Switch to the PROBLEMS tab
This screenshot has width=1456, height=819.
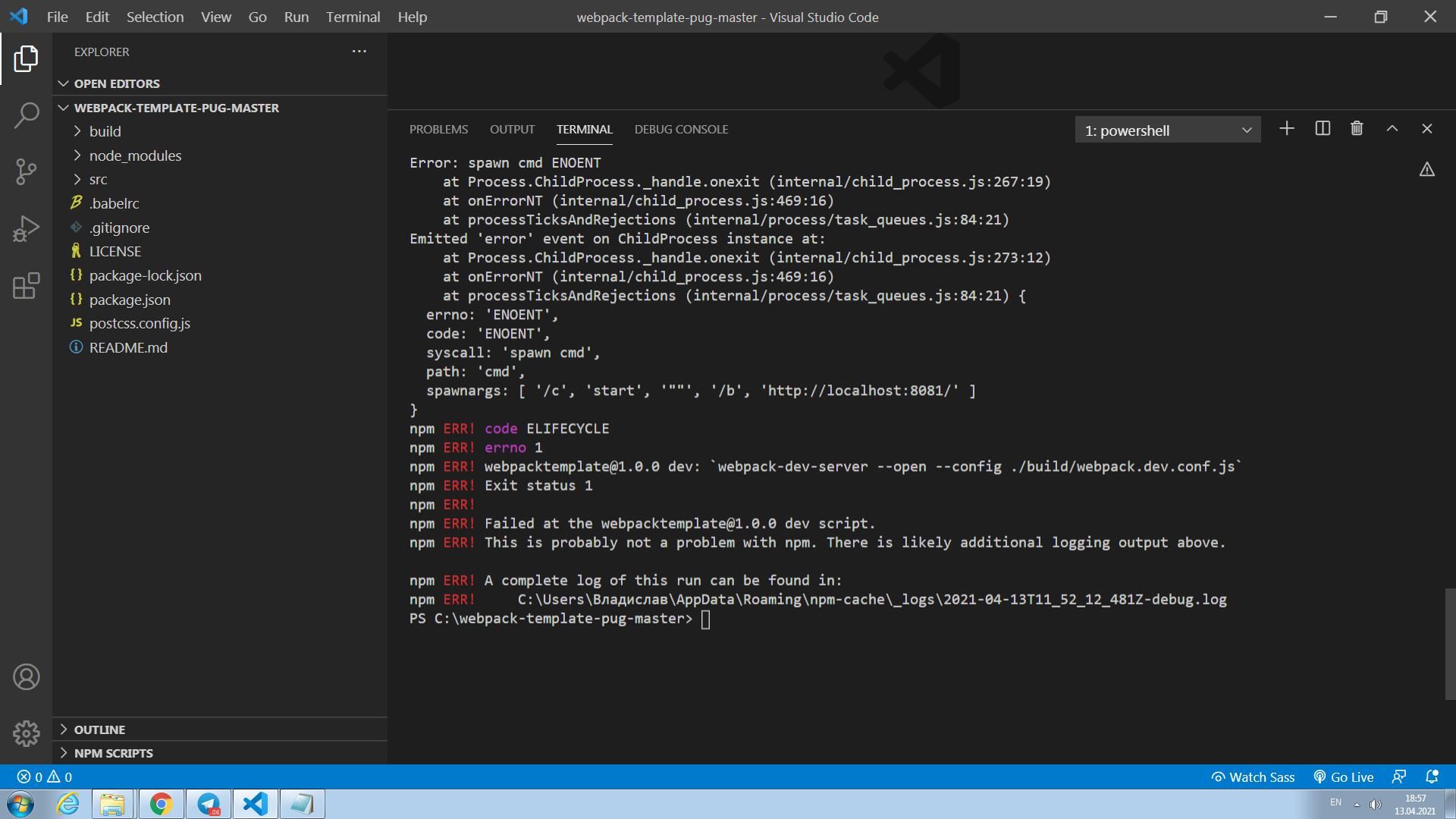click(438, 129)
